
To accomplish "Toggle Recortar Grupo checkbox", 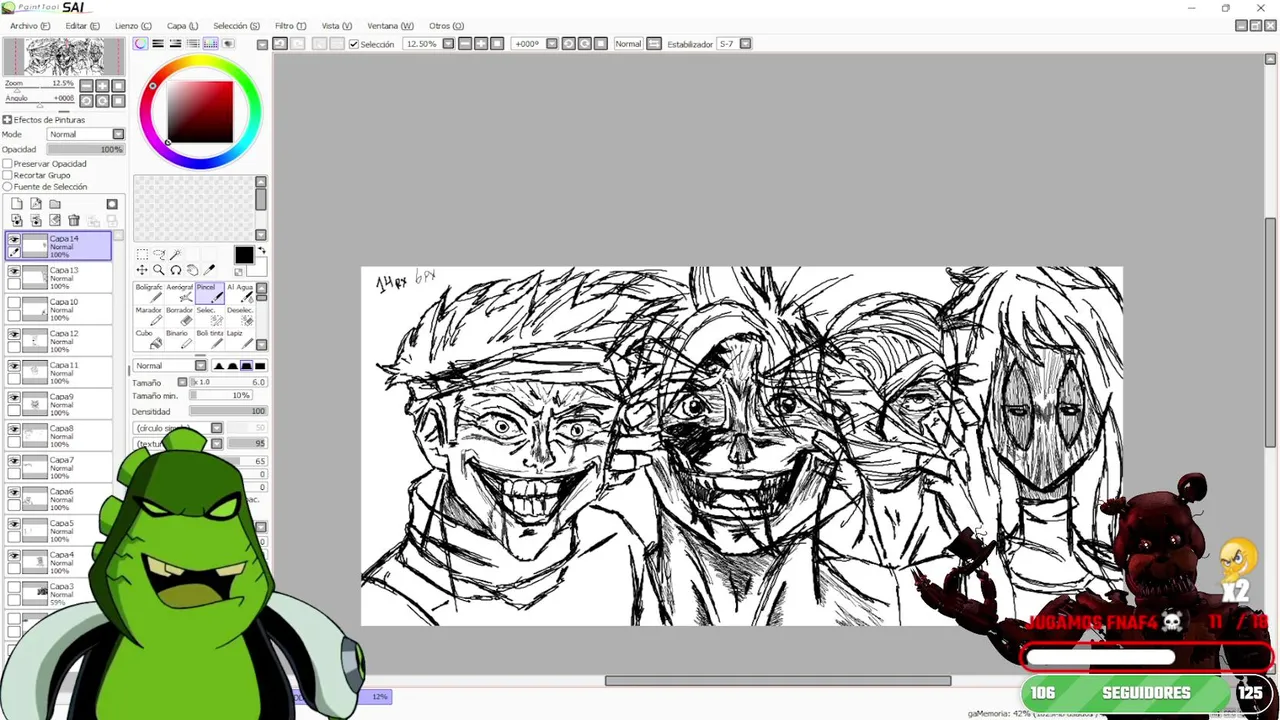I will pos(7,175).
